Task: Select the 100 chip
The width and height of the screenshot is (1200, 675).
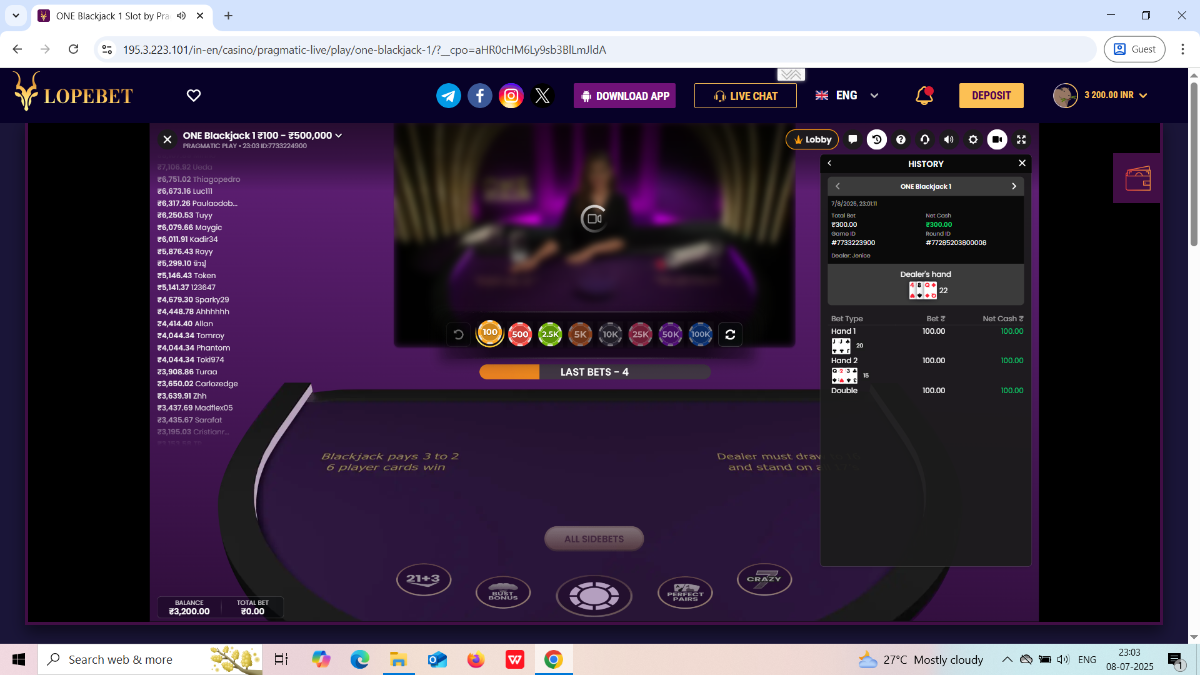Action: coord(489,333)
